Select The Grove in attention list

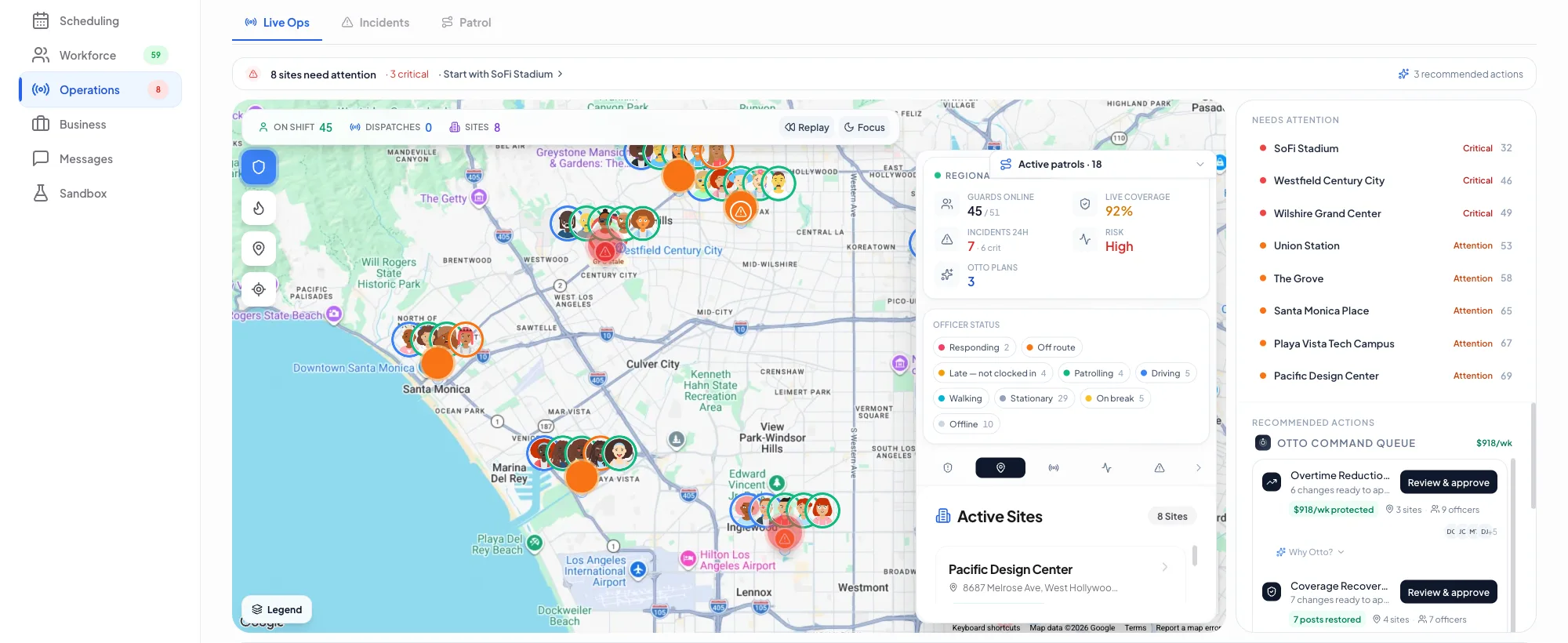tap(1385, 278)
